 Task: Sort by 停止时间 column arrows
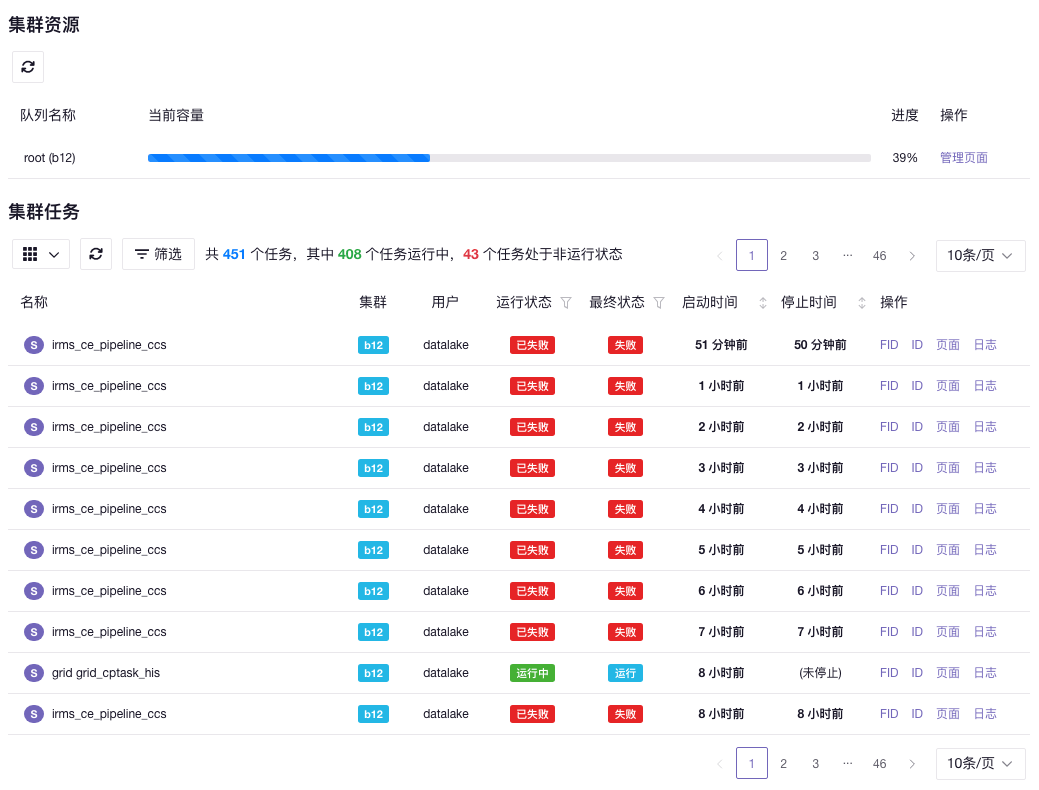pos(862,303)
